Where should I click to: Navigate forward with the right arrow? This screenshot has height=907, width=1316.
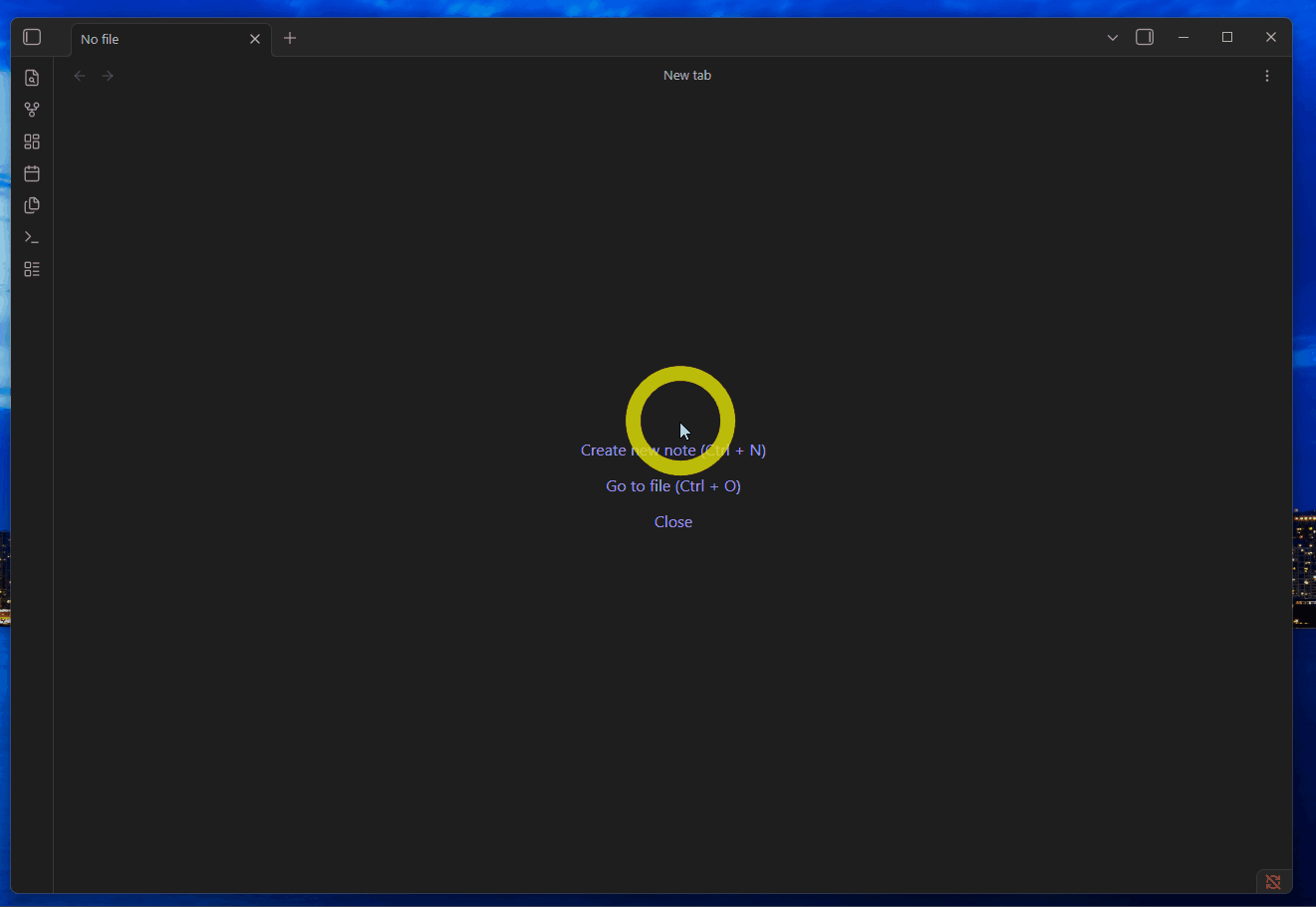108,76
